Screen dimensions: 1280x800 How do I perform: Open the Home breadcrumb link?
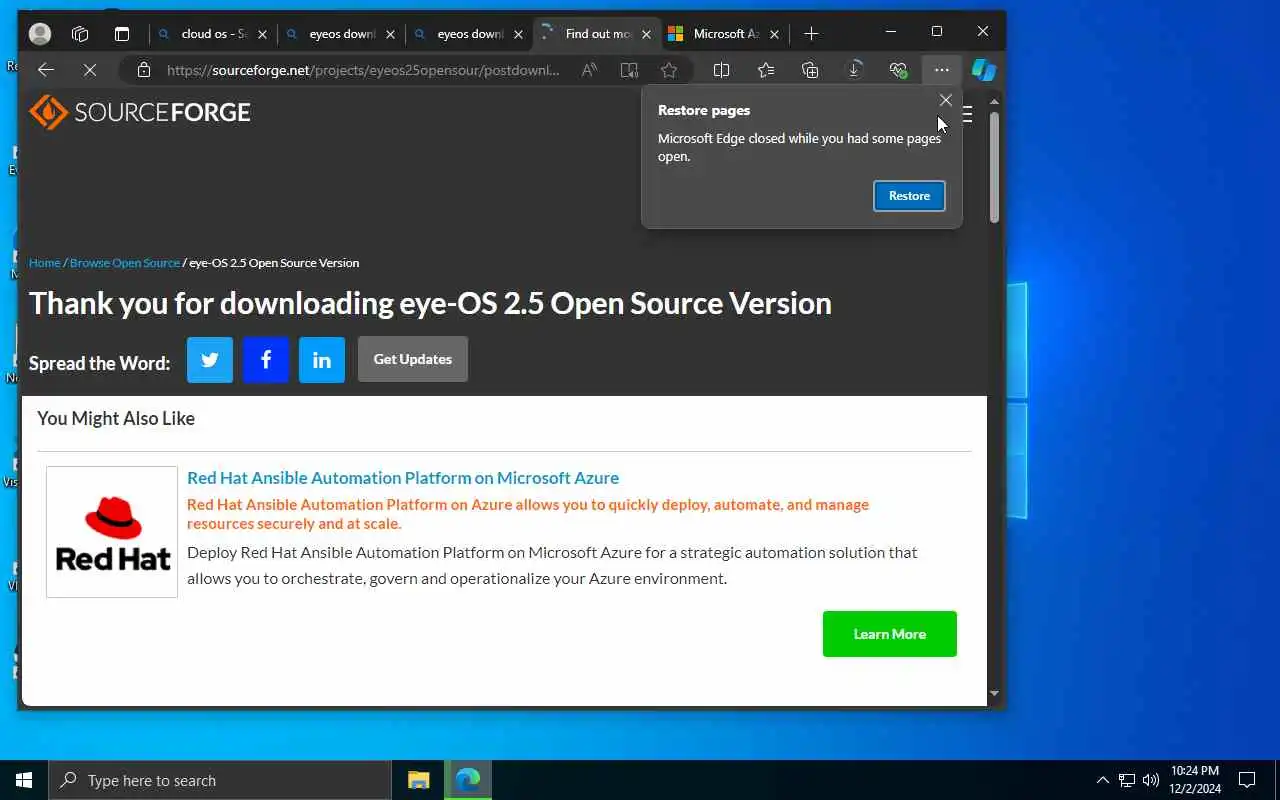click(x=45, y=263)
